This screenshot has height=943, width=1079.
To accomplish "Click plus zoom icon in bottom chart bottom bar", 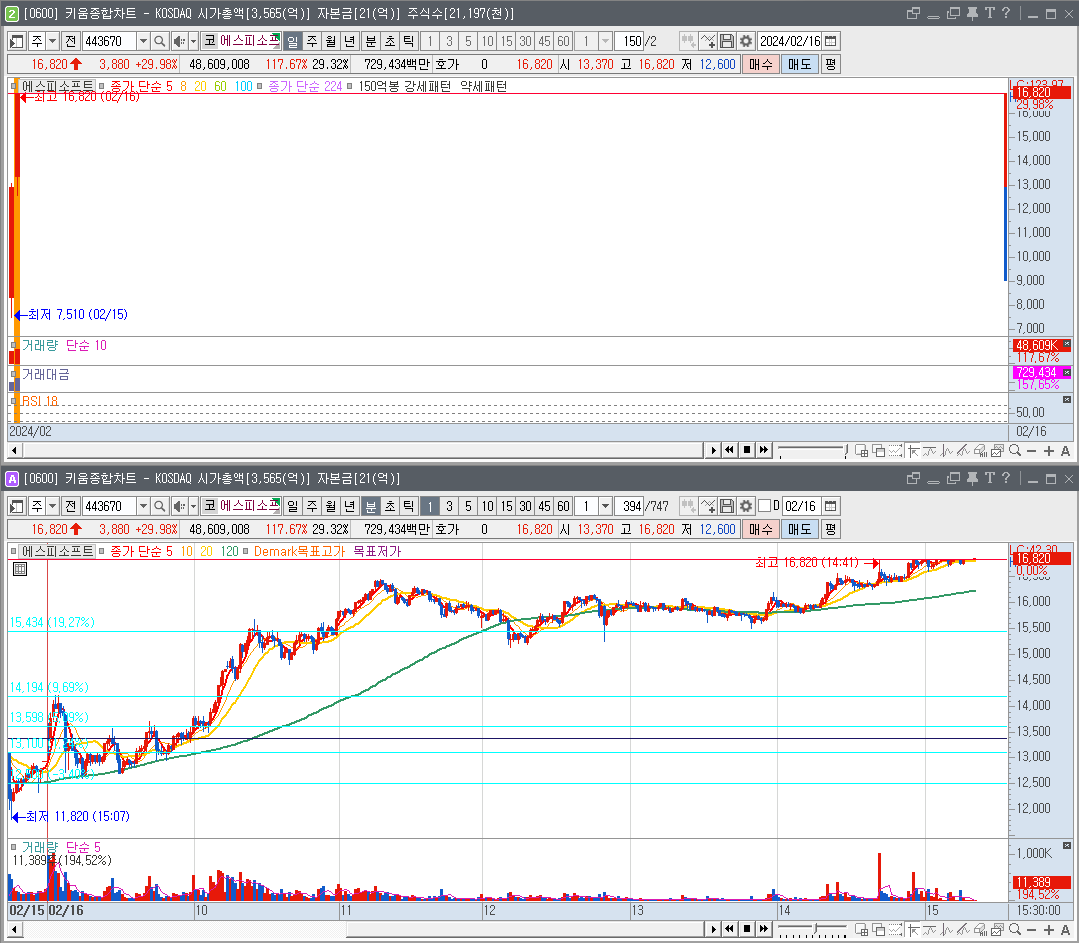I will click(x=1049, y=930).
